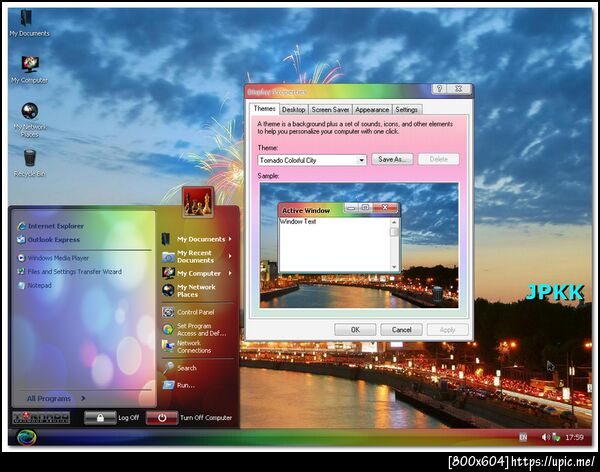
Task: Click the theme sample preview image
Action: click(x=359, y=245)
